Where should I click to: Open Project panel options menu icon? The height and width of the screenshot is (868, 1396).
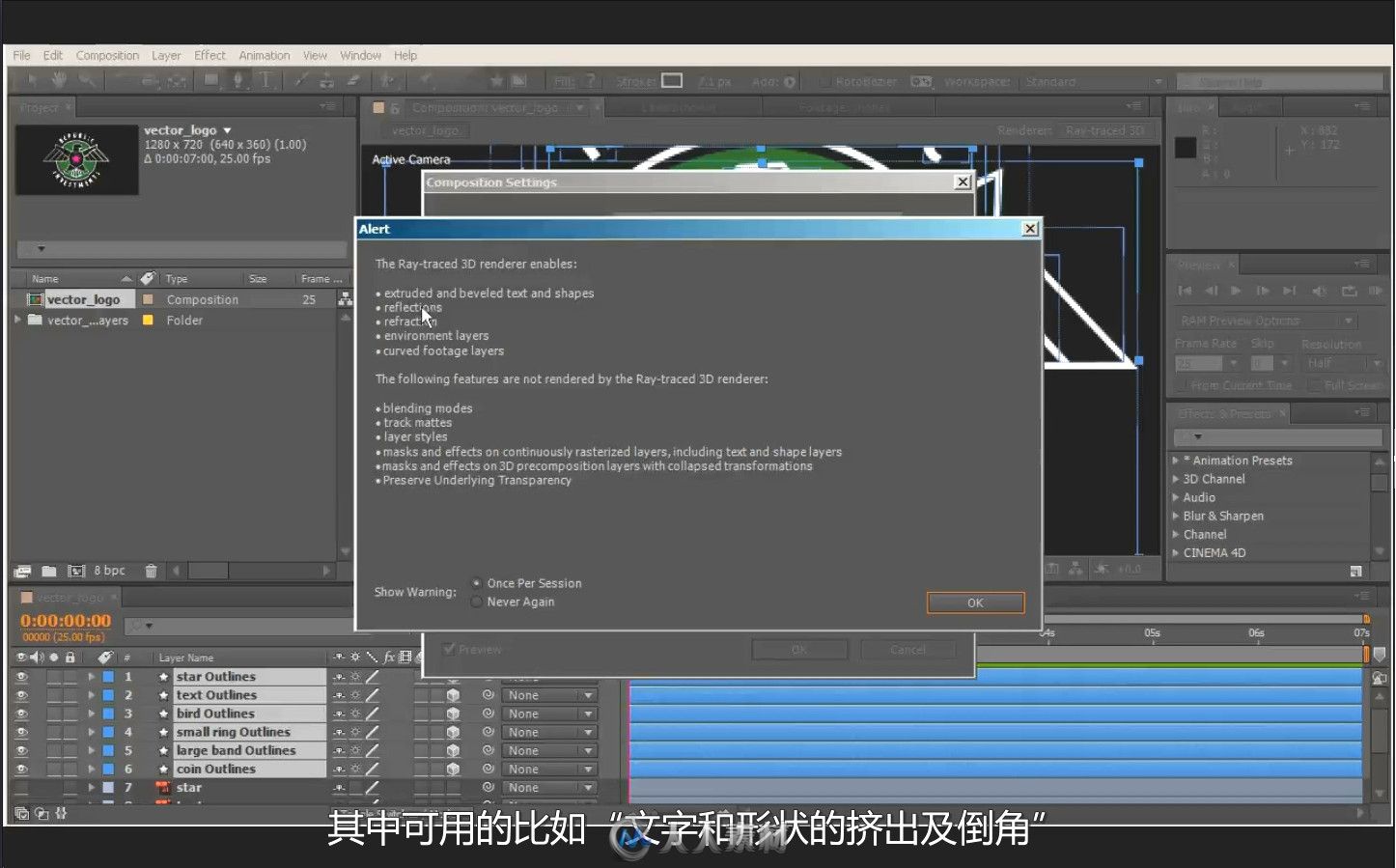(x=328, y=106)
